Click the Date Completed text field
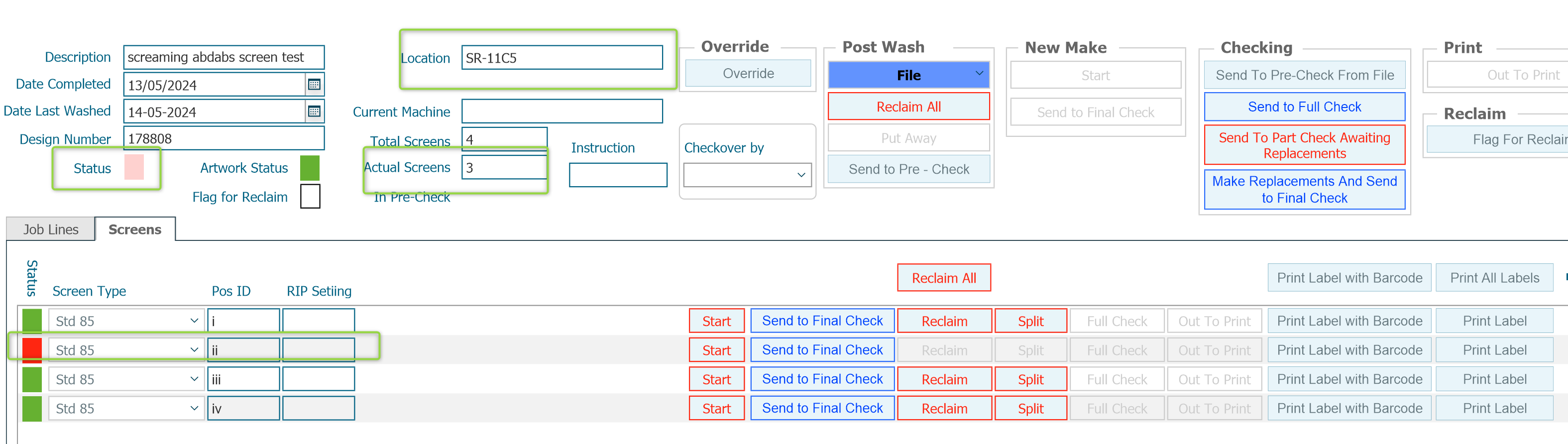The height and width of the screenshot is (444, 1568). 214,85
